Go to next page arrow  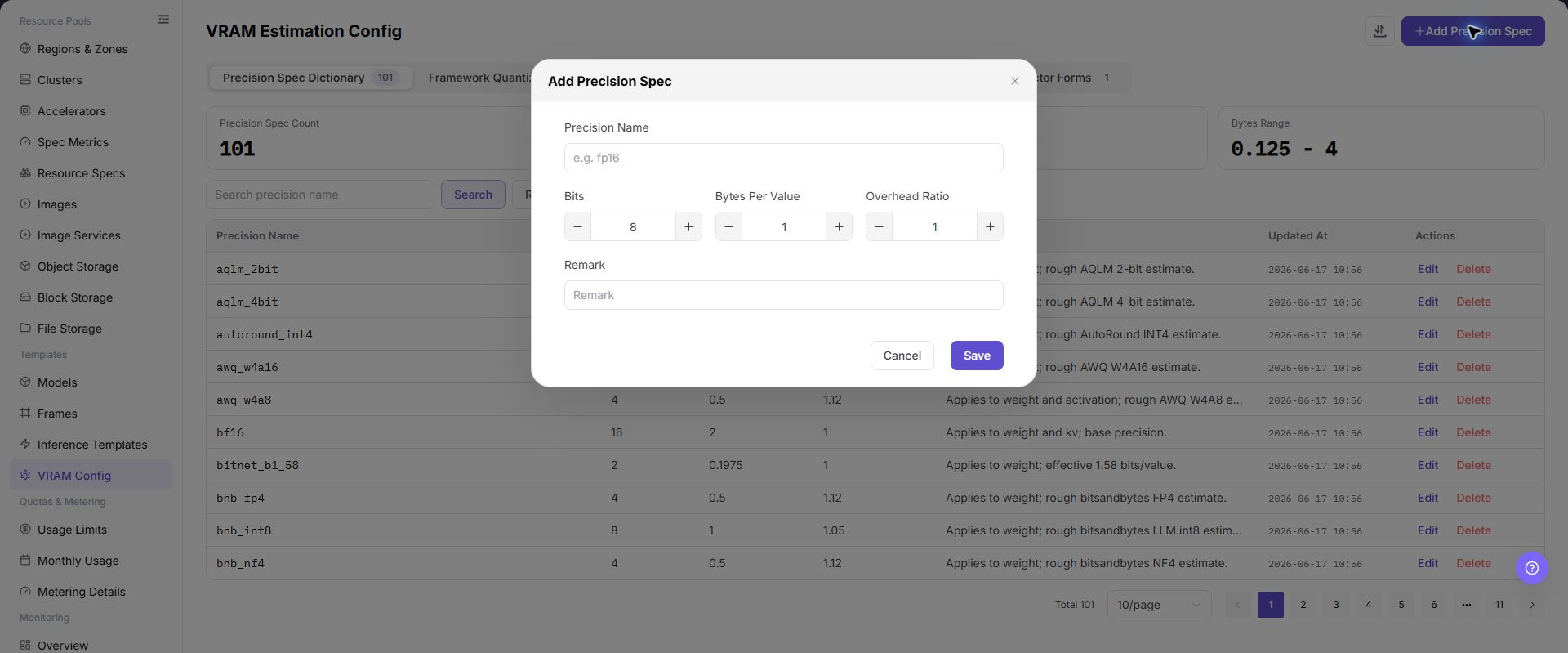pyautogui.click(x=1532, y=605)
